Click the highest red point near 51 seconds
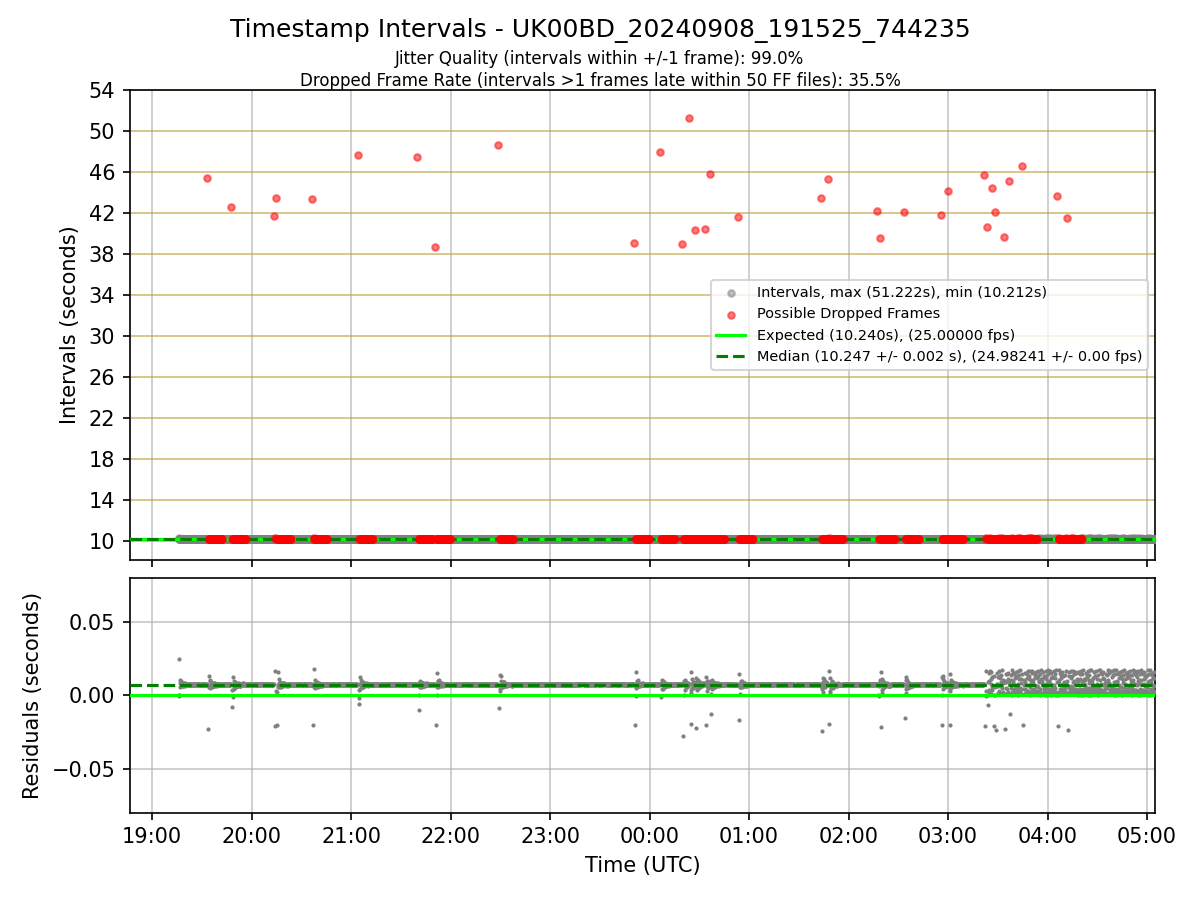The width and height of the screenshot is (1200, 900). tap(689, 118)
